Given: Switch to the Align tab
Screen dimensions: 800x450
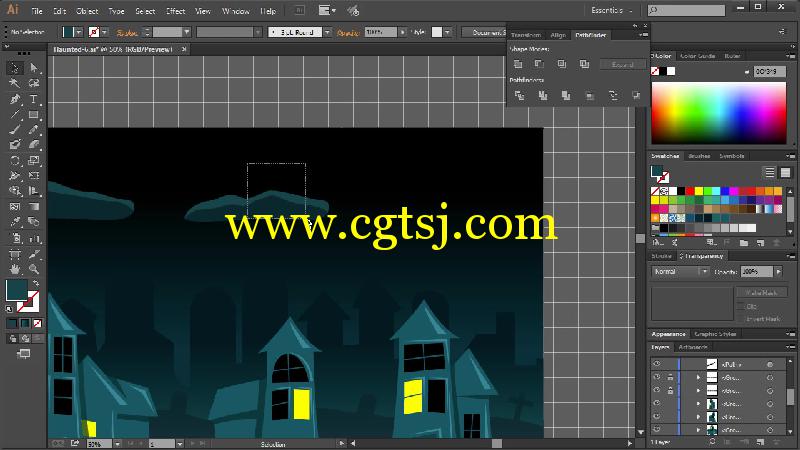Looking at the screenshot, I should pos(558,35).
